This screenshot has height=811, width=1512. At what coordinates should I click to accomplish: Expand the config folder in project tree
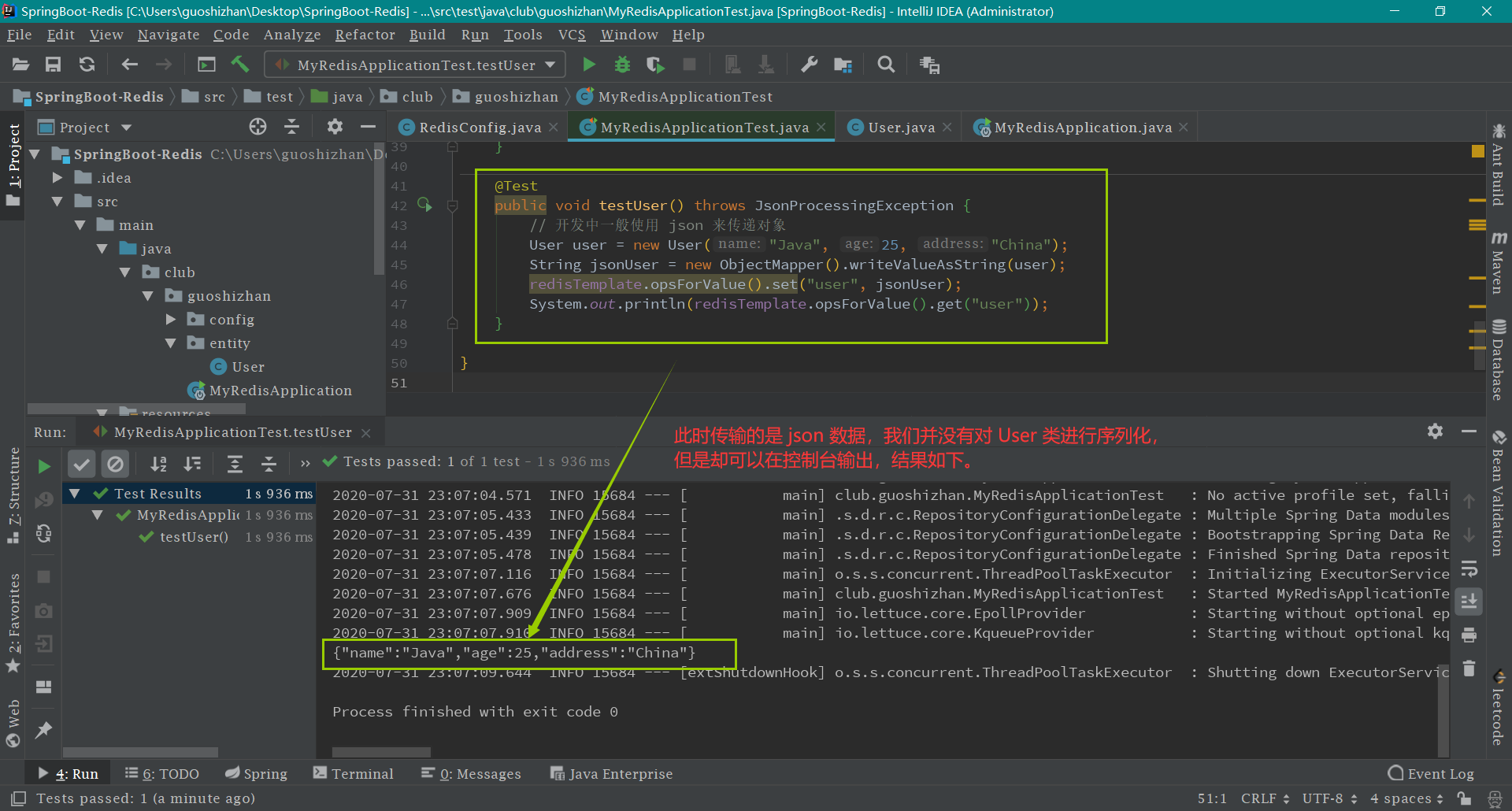(171, 320)
